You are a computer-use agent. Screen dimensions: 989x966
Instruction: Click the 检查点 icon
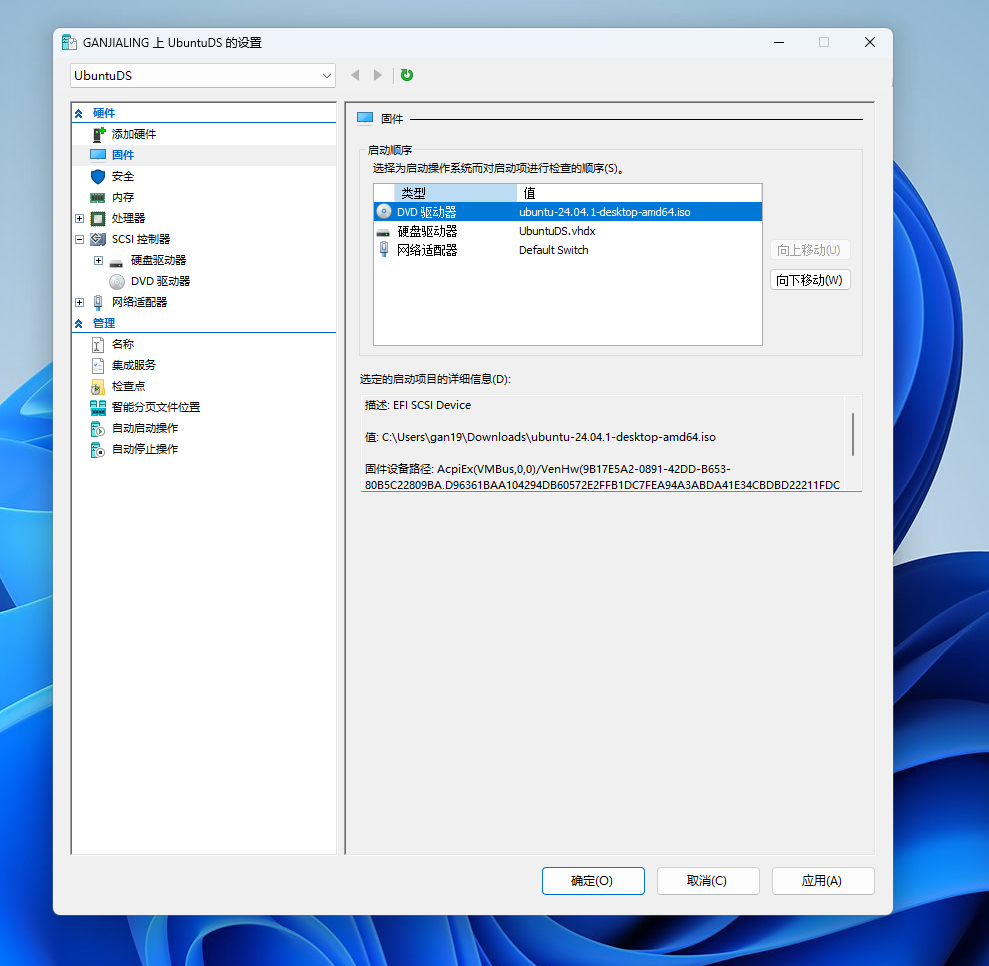pyautogui.click(x=98, y=387)
